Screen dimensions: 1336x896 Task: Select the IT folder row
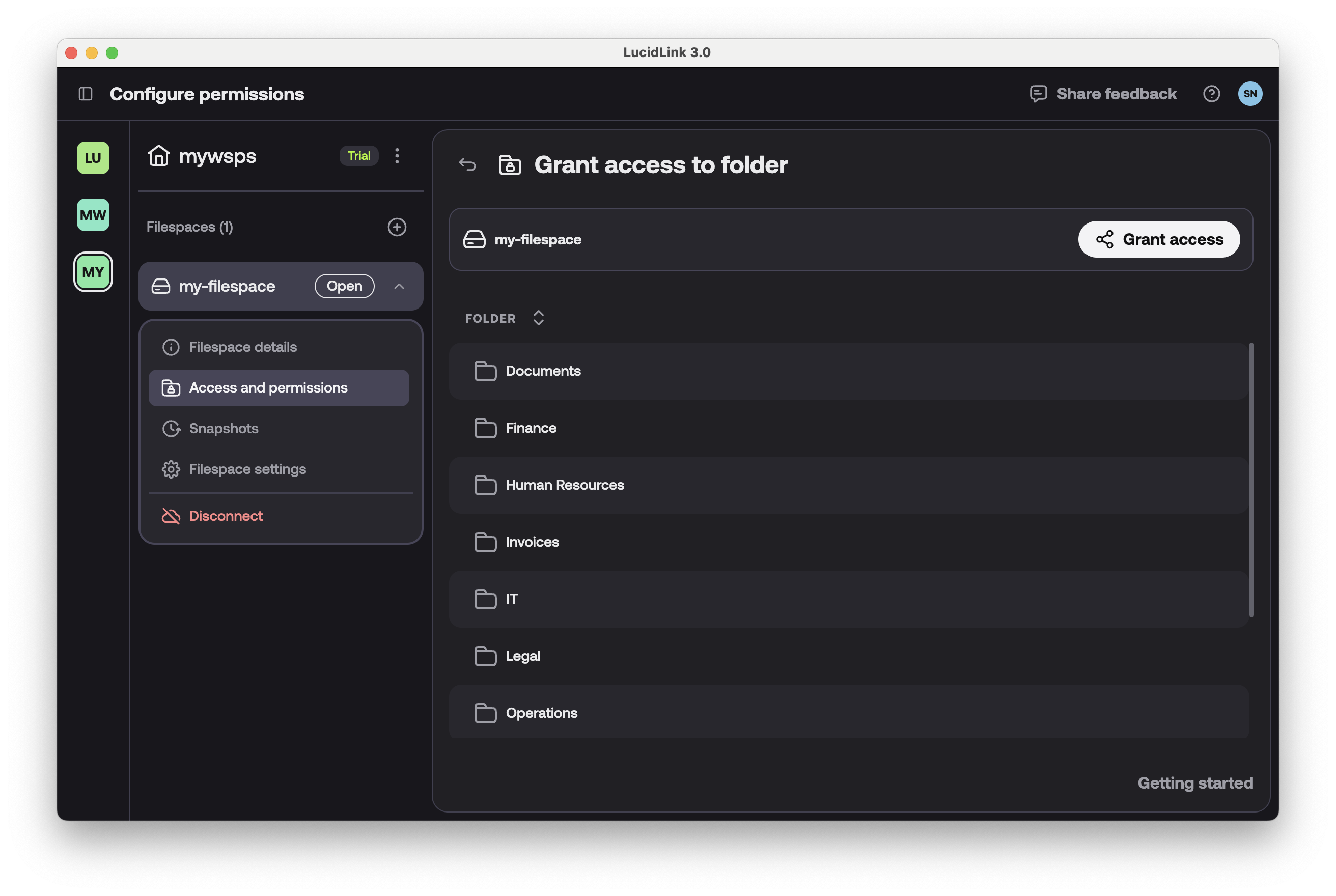click(x=849, y=599)
